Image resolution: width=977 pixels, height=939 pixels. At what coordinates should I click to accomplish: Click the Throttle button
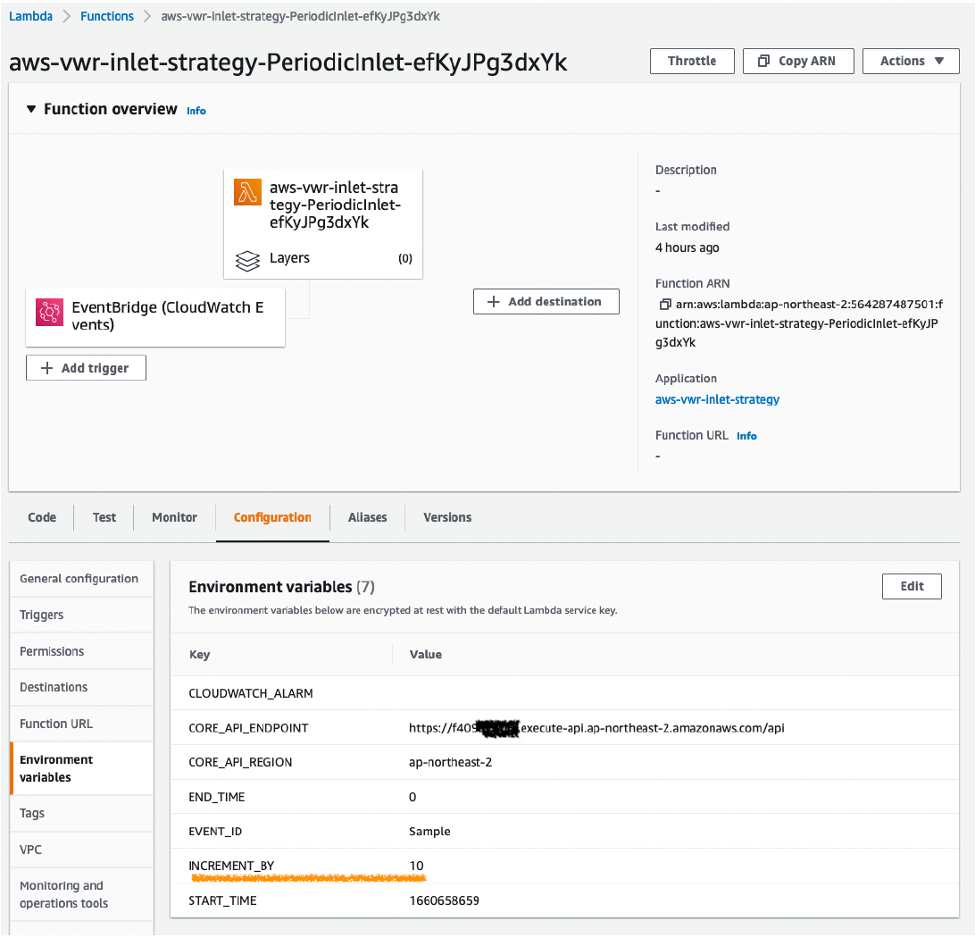click(x=692, y=61)
